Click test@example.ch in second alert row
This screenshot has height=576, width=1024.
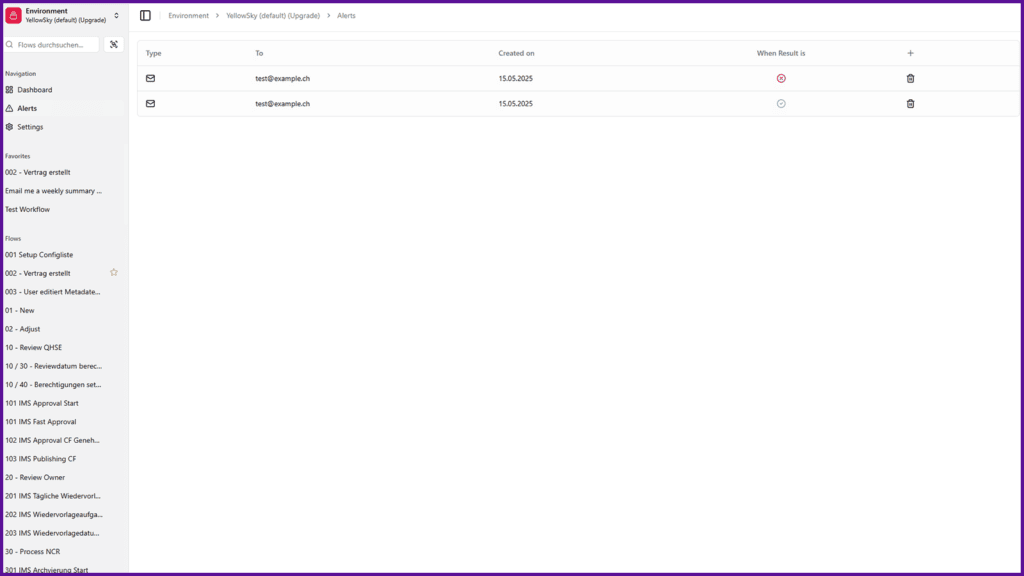(282, 104)
